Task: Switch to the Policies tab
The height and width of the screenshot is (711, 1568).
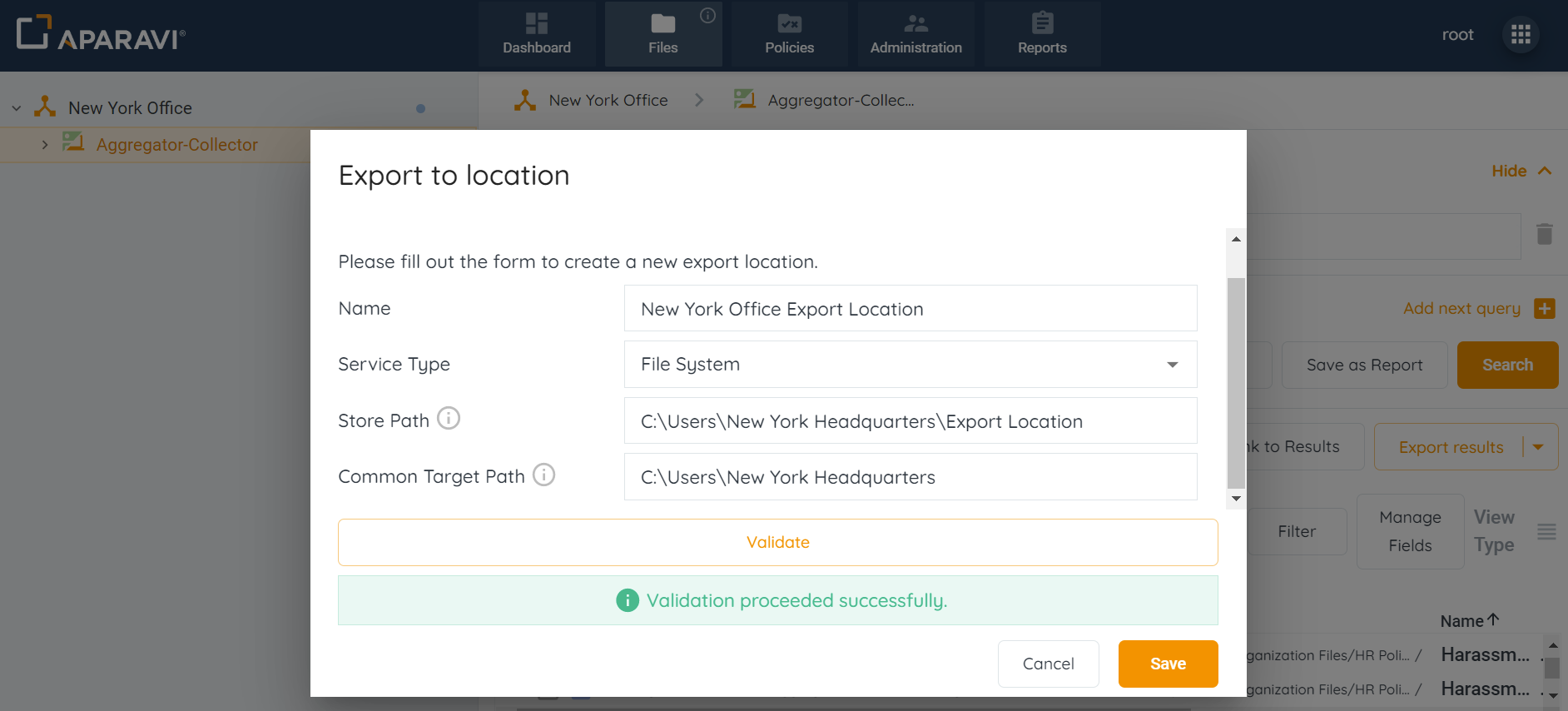Action: coord(789,34)
